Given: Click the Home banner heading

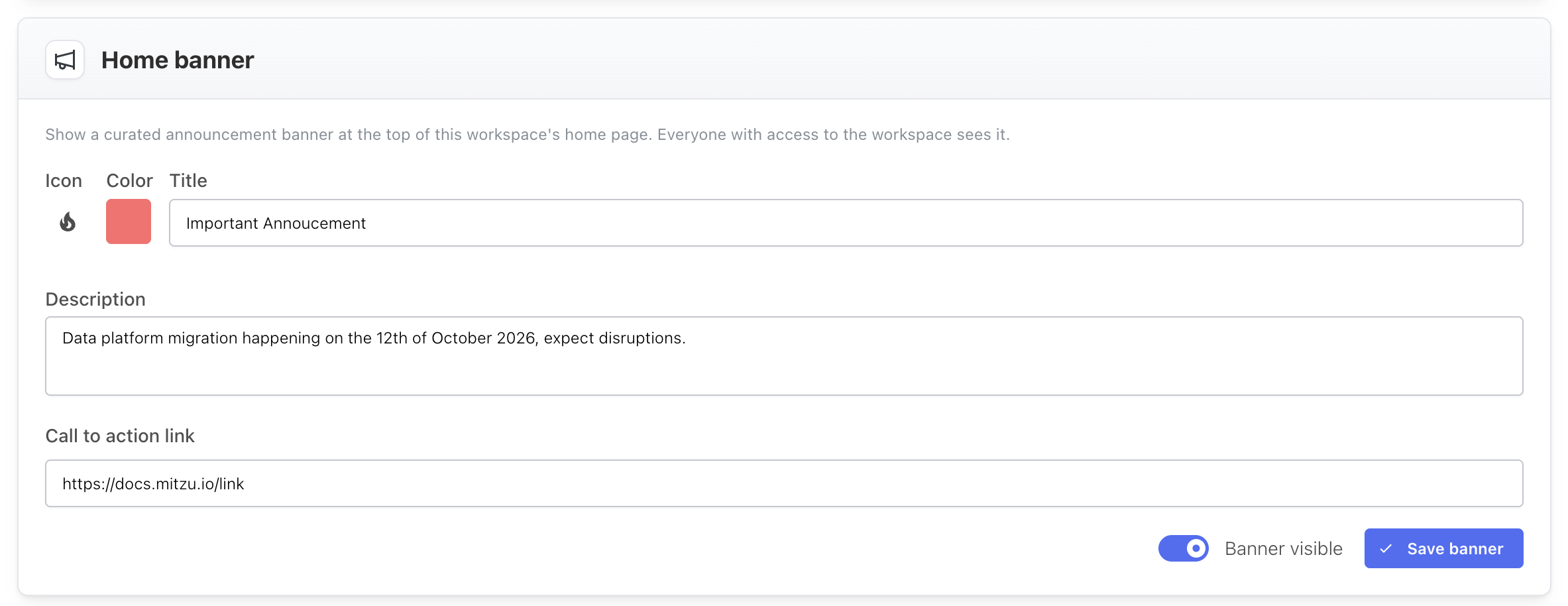Looking at the screenshot, I should click(178, 60).
